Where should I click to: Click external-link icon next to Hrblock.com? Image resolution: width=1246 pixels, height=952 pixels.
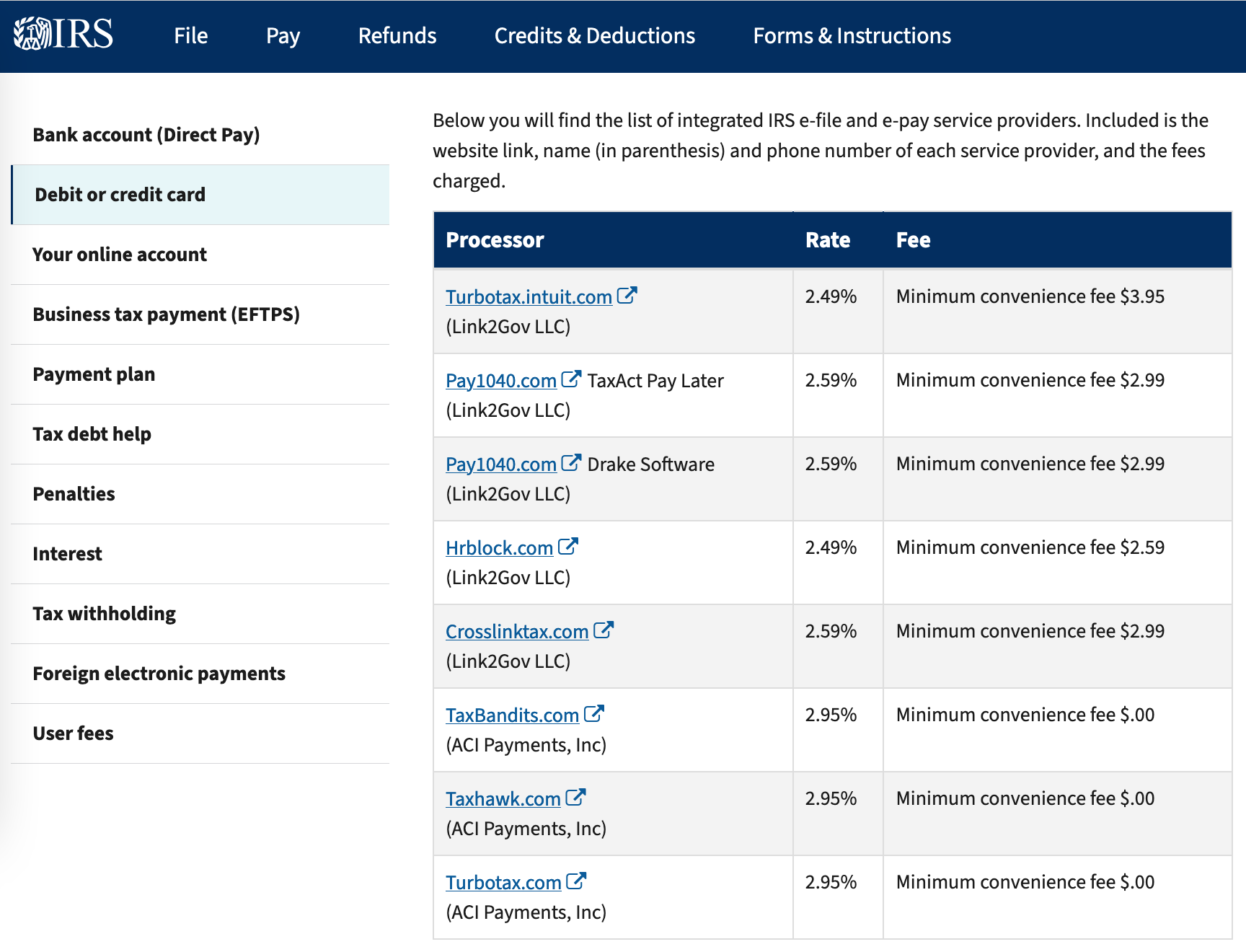pyautogui.click(x=568, y=547)
